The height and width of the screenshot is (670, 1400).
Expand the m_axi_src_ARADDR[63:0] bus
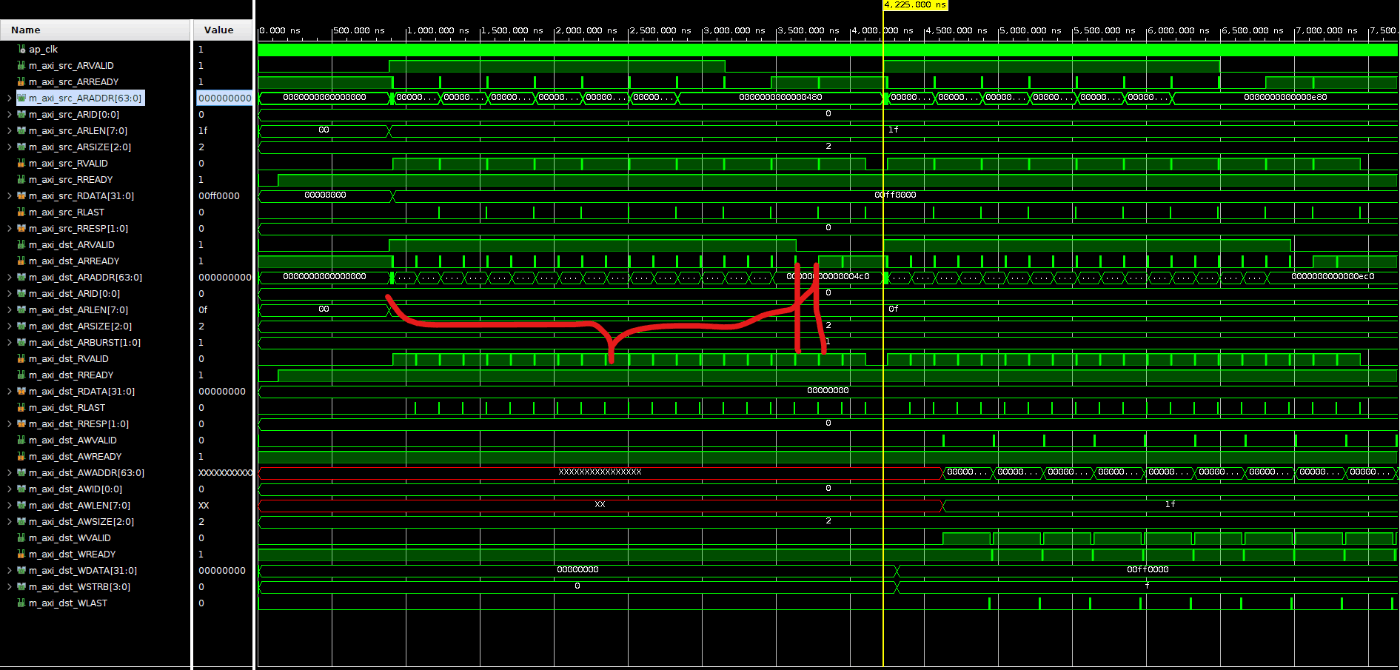tap(9, 98)
